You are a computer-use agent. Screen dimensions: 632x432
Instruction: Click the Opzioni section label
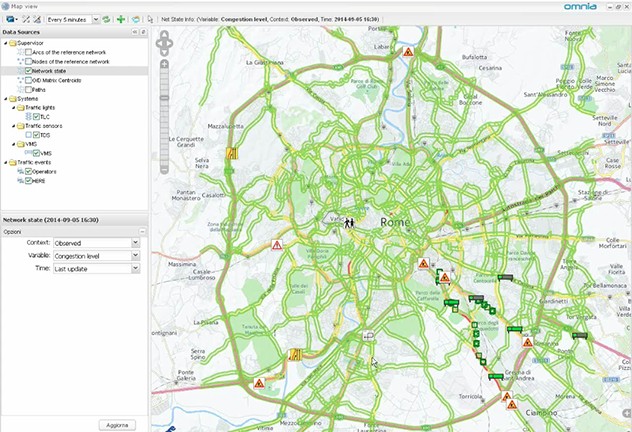pyautogui.click(x=12, y=232)
